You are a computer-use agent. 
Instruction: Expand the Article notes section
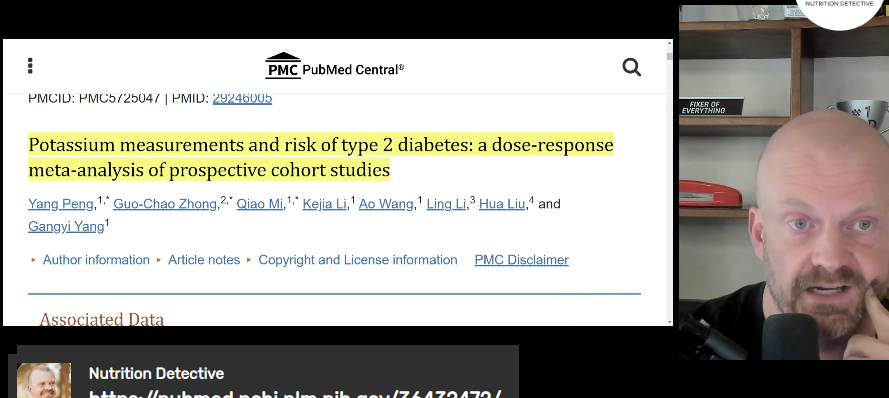tap(204, 260)
